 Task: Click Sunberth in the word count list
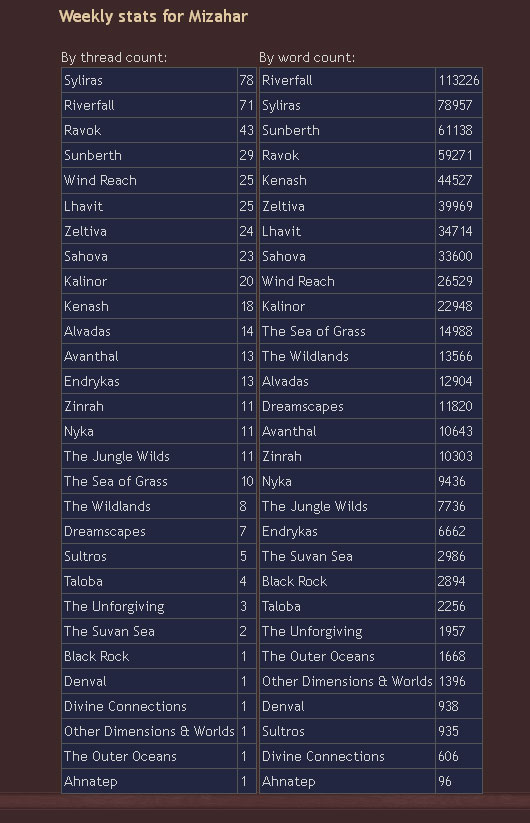[x=291, y=130]
